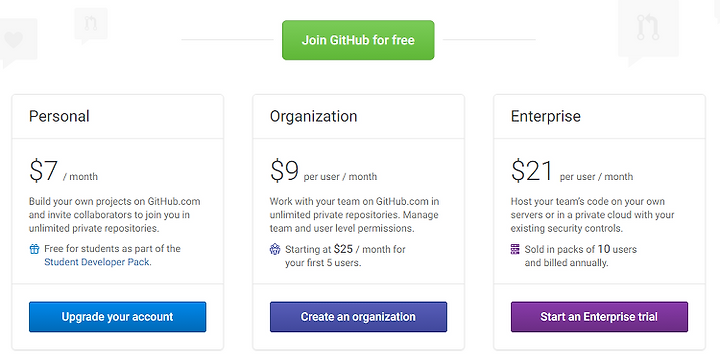Select Upgrade your account button
Screen dimensions: 720x360
click(x=118, y=317)
